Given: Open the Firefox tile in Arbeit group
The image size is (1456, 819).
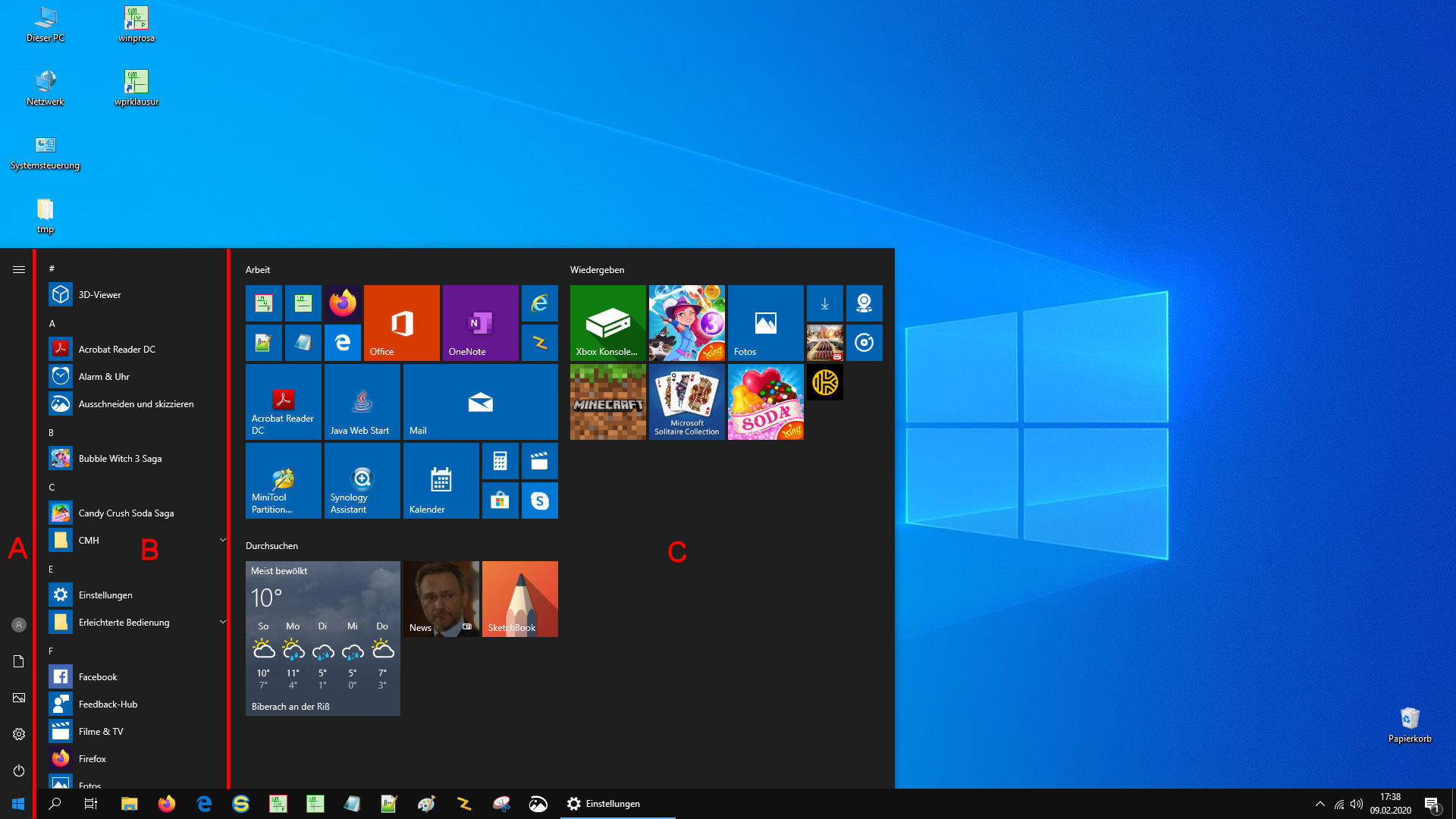Looking at the screenshot, I should pyautogui.click(x=343, y=303).
